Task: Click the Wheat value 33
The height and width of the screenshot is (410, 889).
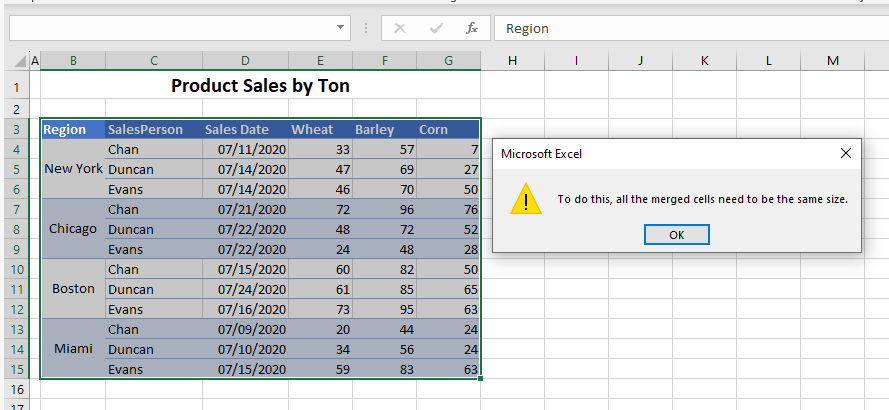Action: (320, 150)
